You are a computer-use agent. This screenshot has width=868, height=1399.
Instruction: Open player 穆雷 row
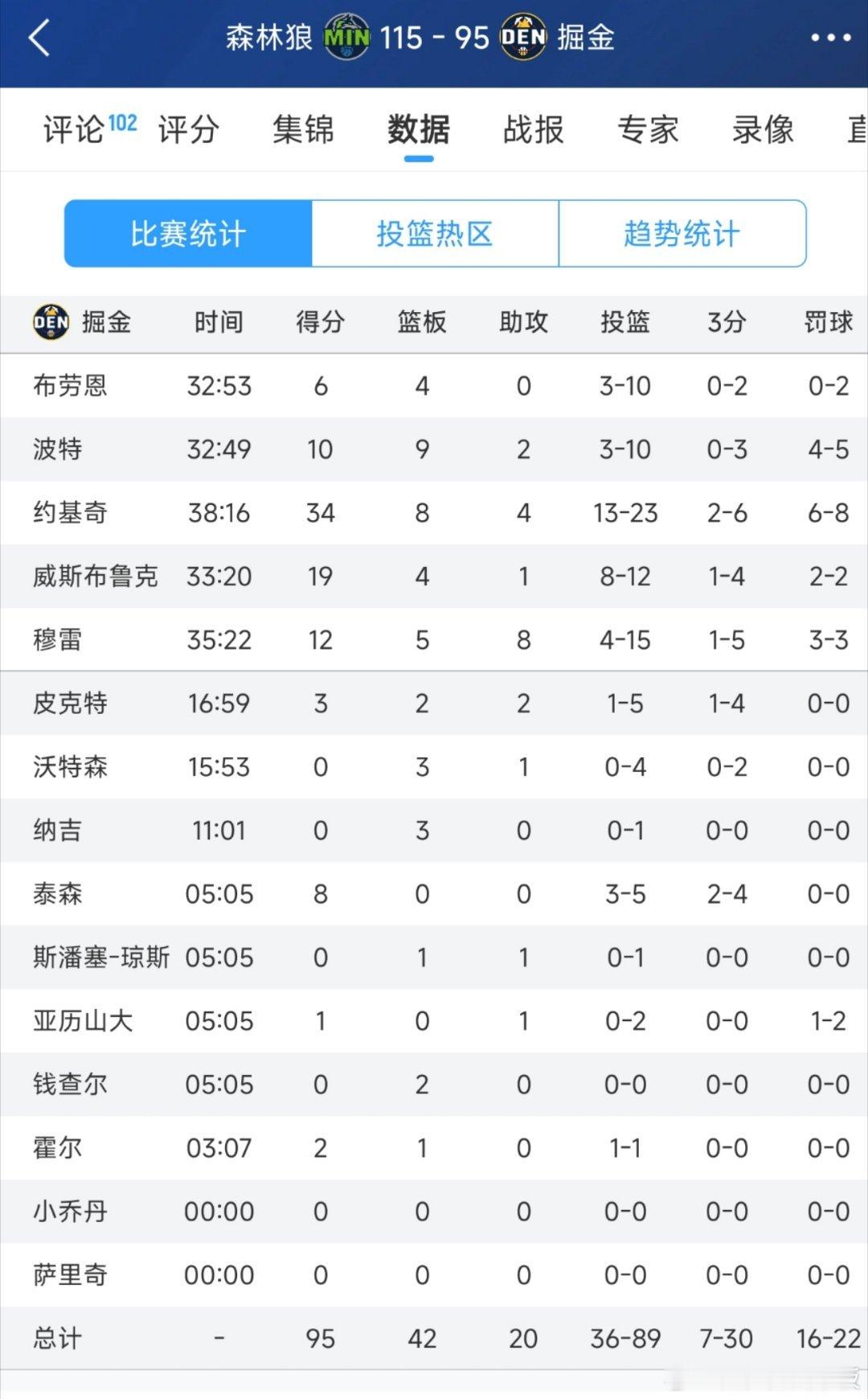(x=58, y=640)
